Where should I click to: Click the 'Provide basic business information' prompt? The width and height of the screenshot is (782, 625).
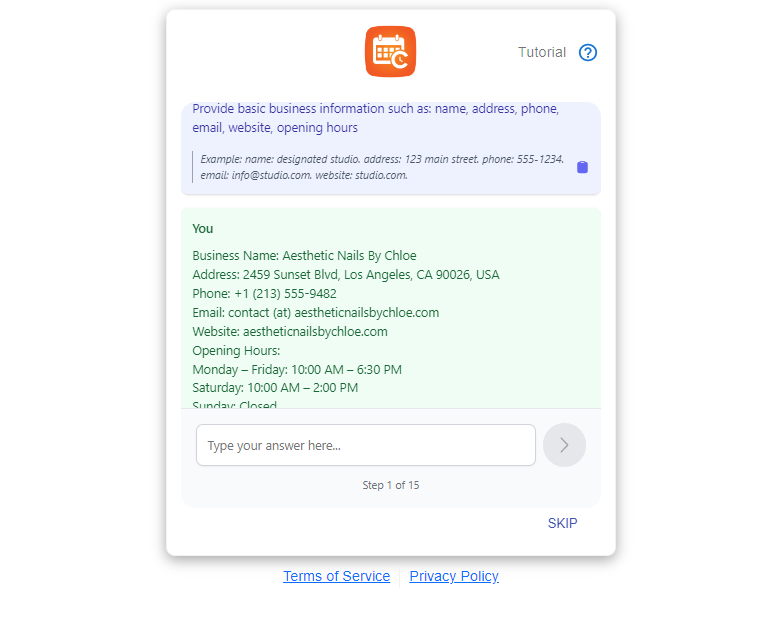click(x=376, y=118)
